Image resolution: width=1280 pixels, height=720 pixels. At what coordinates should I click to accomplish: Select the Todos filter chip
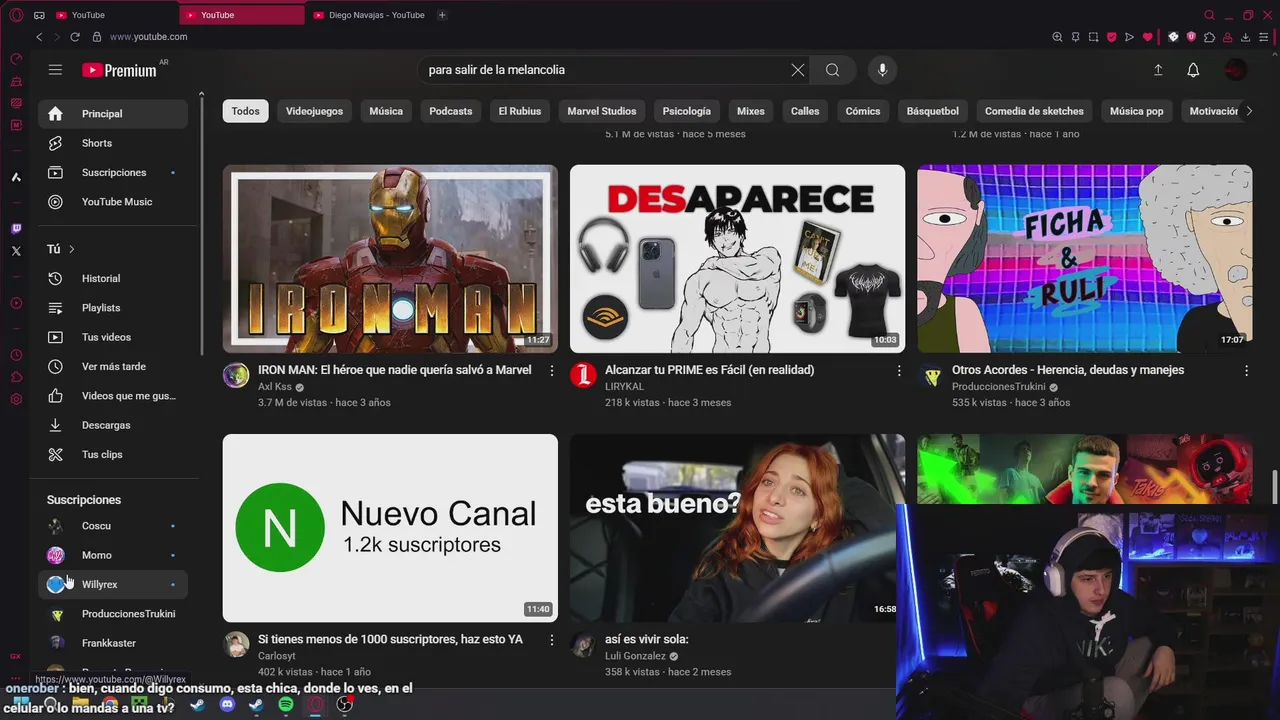pos(245,111)
